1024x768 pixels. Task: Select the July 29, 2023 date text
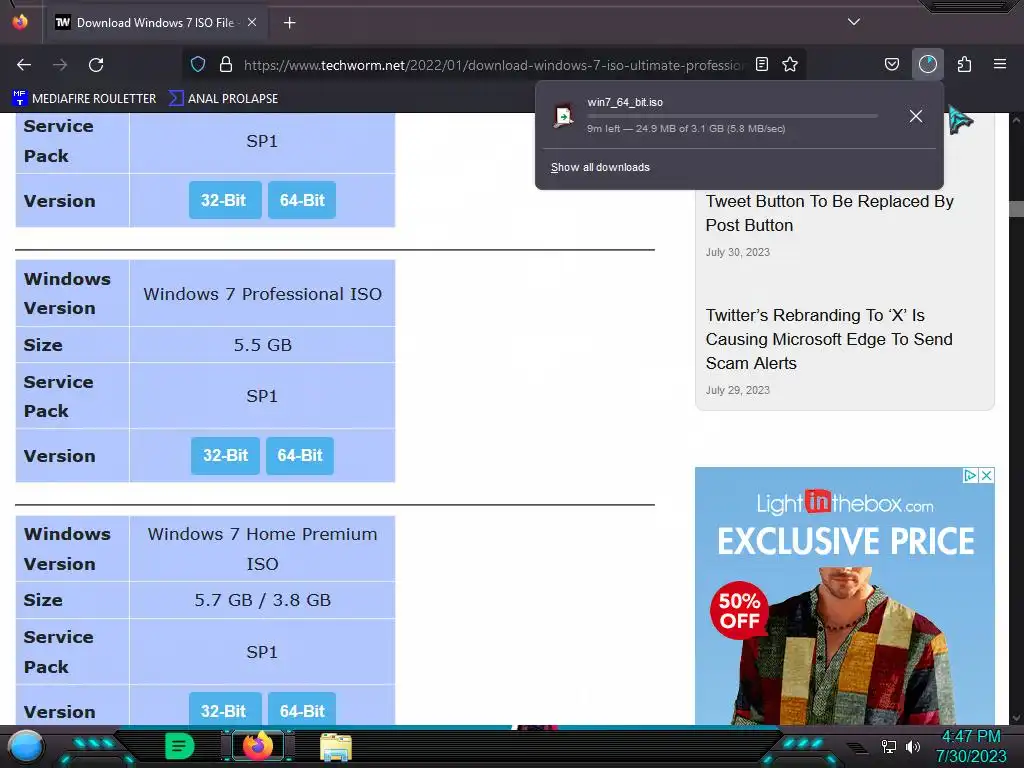pyautogui.click(x=738, y=390)
